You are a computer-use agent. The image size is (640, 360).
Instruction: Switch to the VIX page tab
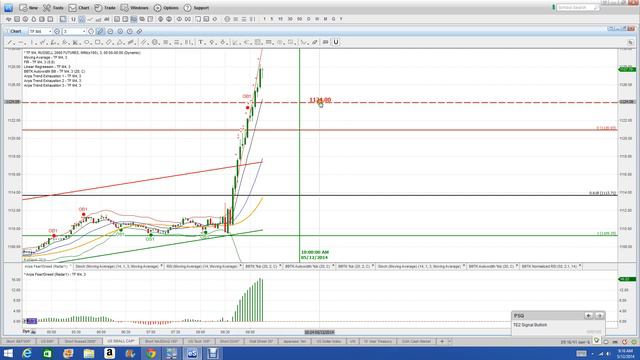(352, 341)
